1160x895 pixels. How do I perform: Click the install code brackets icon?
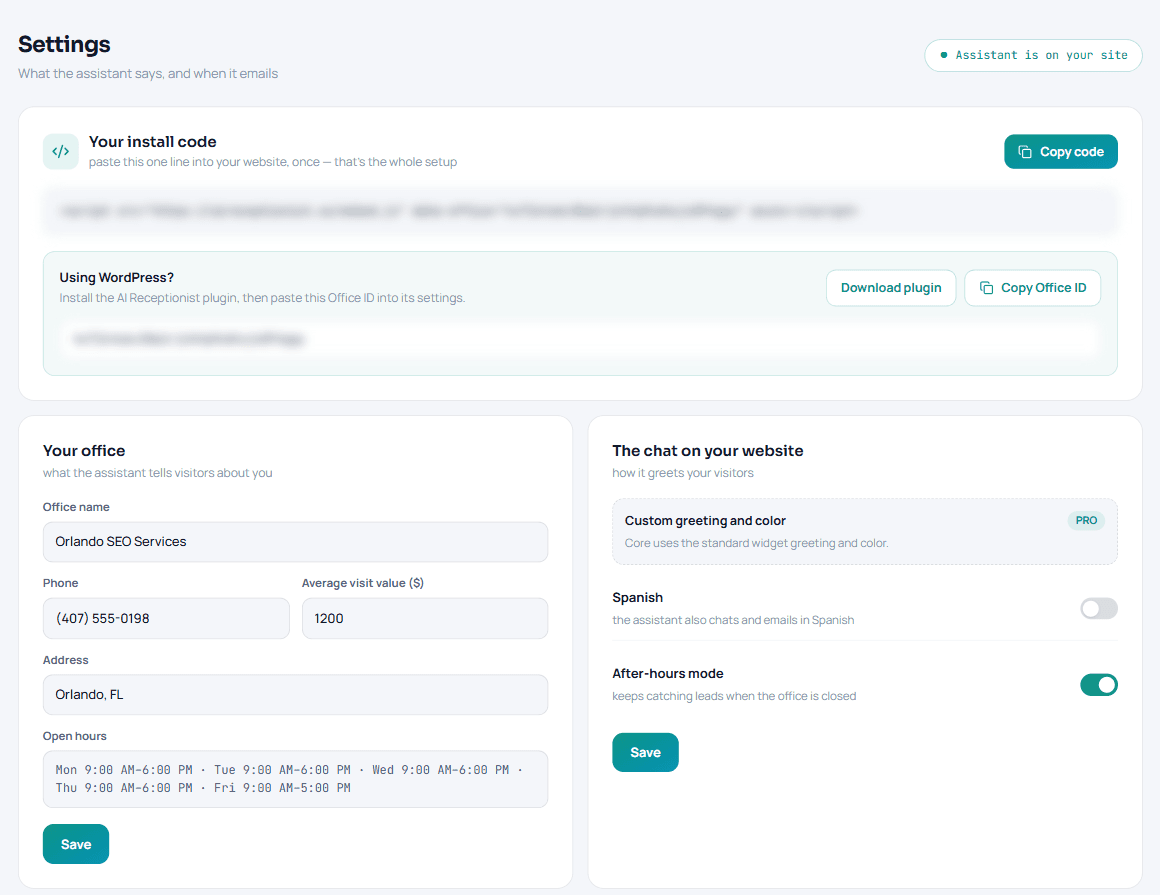[x=61, y=152]
